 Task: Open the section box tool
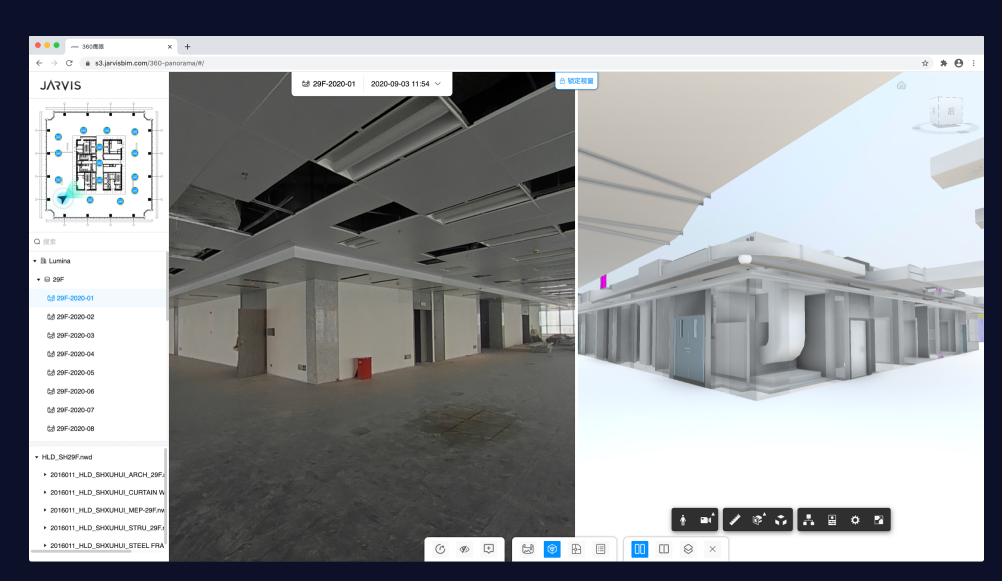coord(758,520)
